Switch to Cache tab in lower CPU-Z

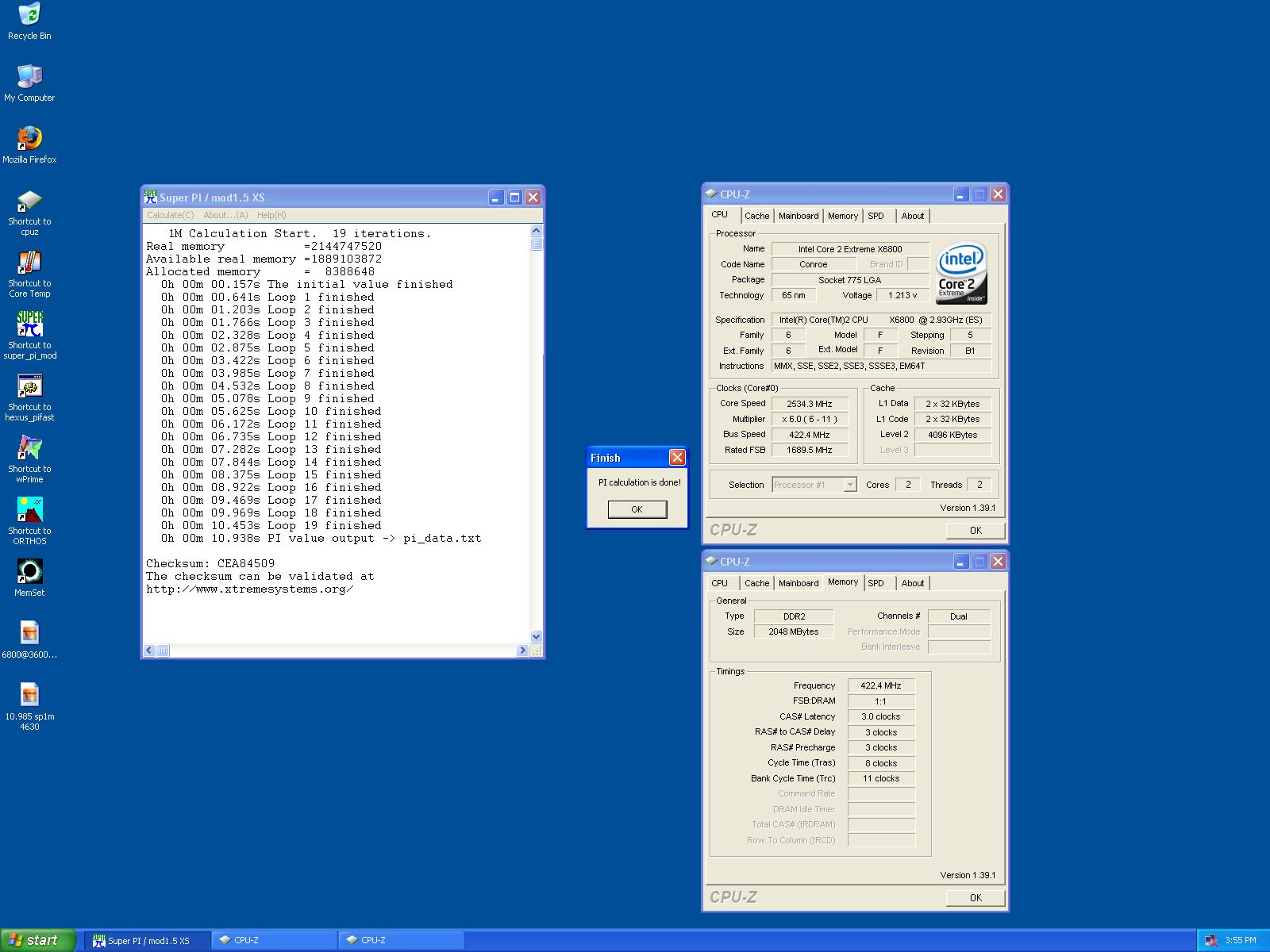click(x=756, y=583)
